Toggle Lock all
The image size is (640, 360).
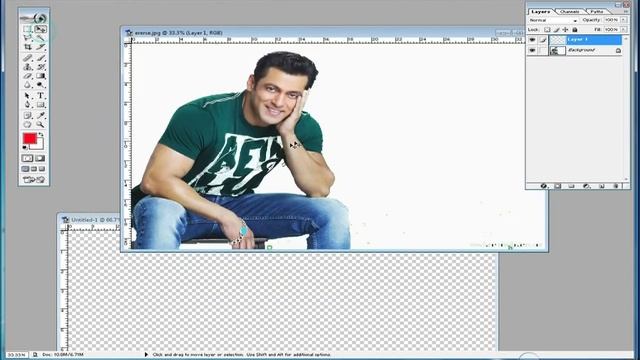click(x=575, y=29)
